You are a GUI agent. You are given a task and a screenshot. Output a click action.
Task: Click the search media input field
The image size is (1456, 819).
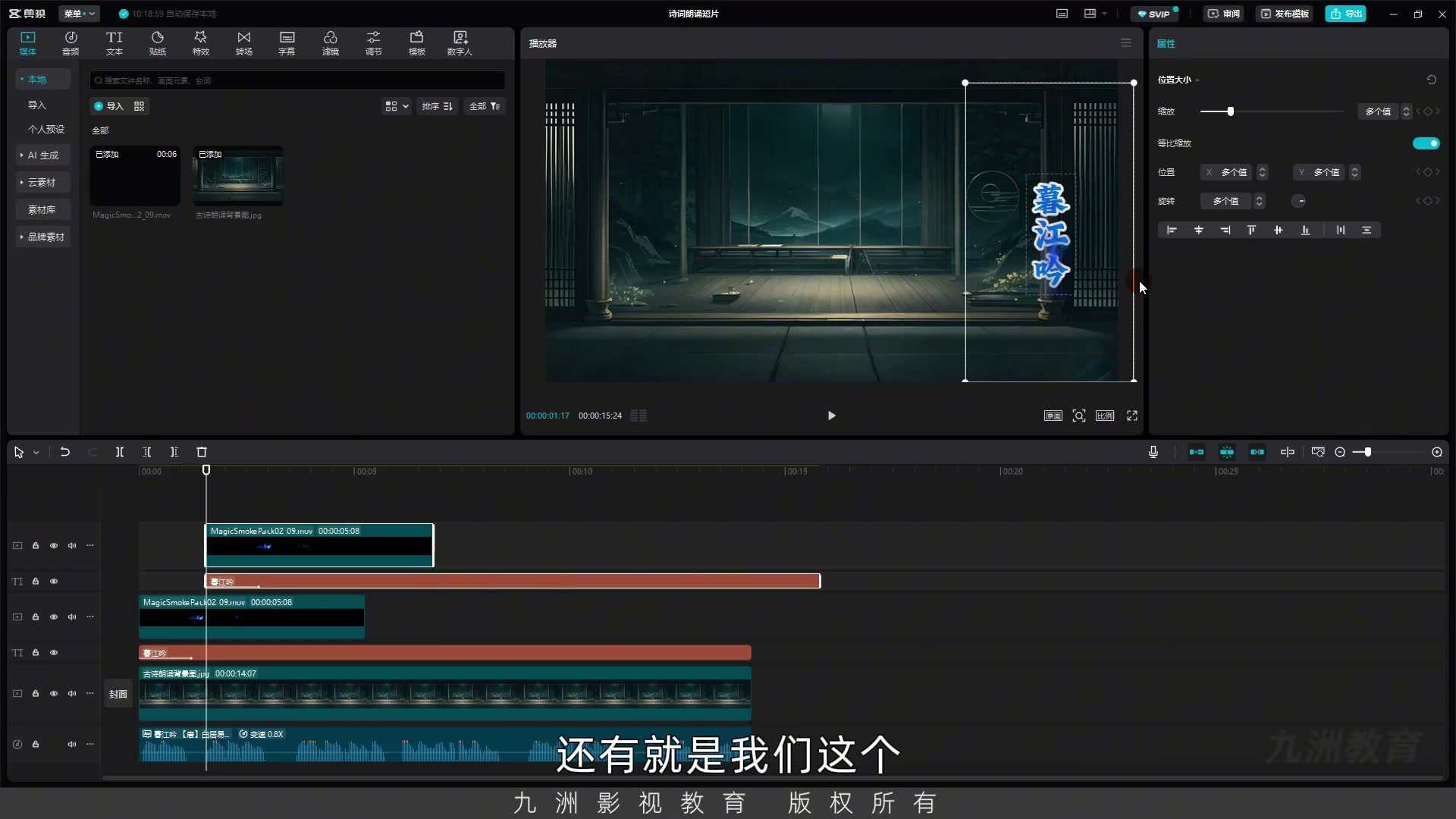[297, 80]
